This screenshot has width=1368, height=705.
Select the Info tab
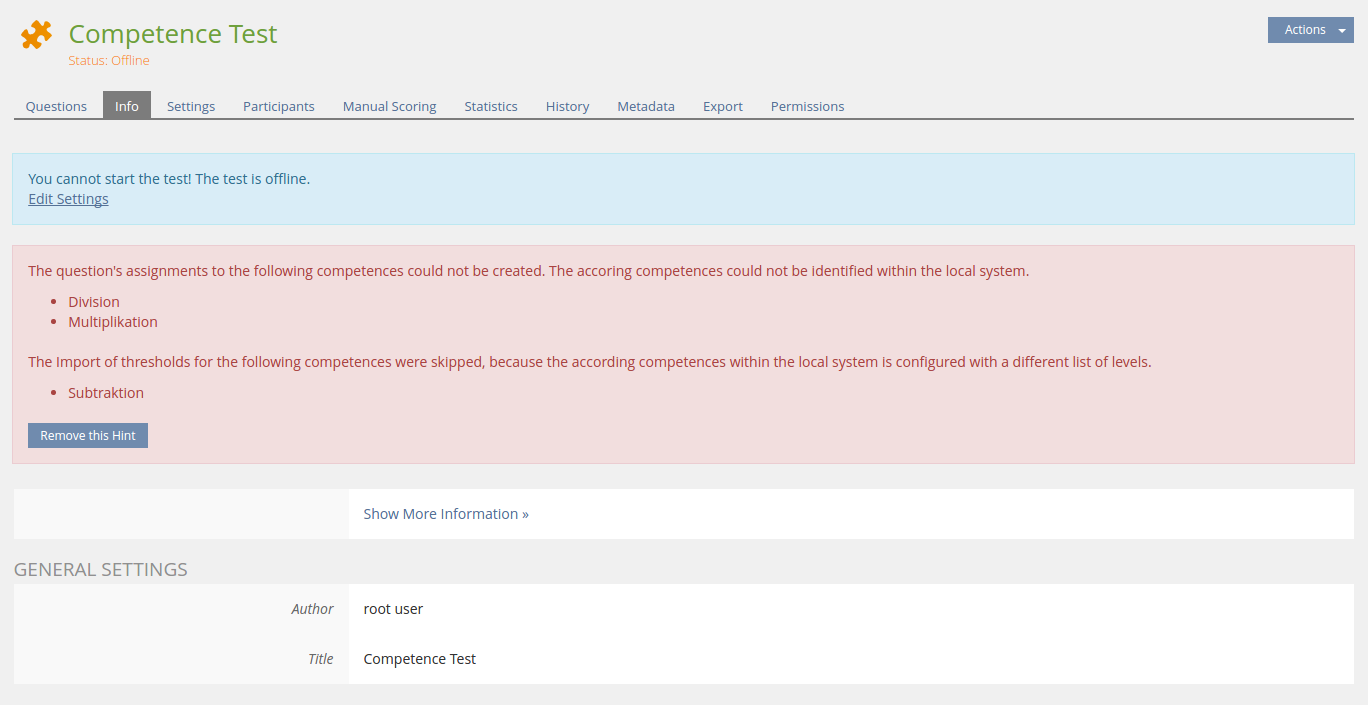(x=127, y=106)
